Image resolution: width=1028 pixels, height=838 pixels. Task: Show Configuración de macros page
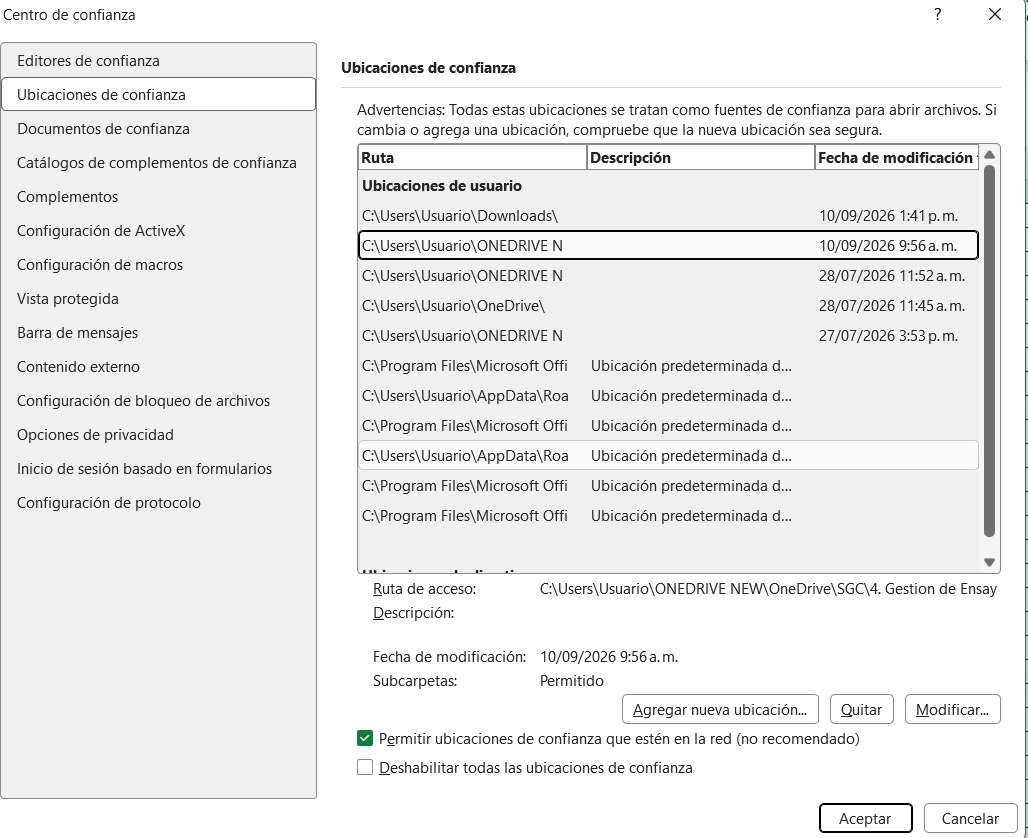tap(159, 265)
